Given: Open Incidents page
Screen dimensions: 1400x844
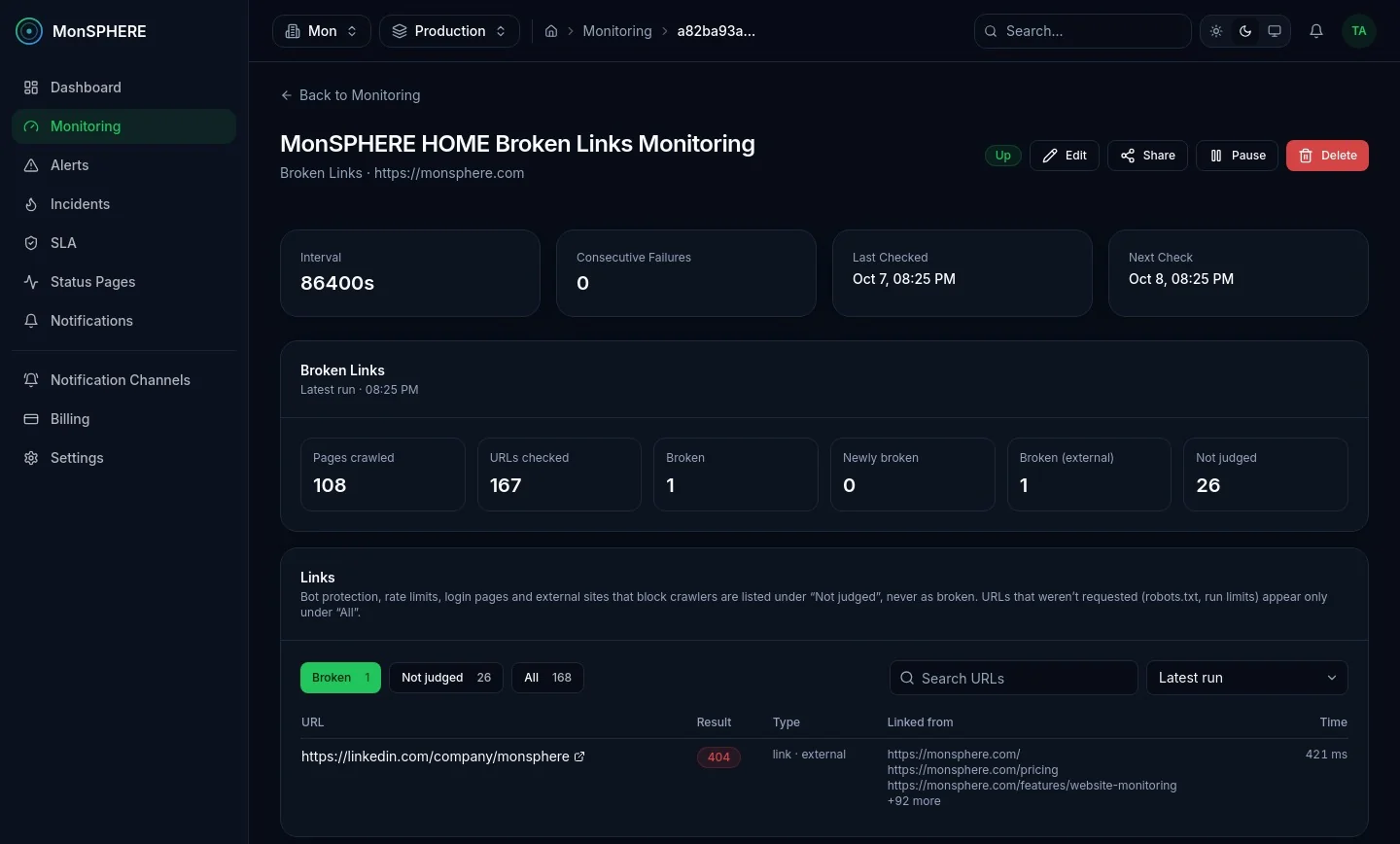Looking at the screenshot, I should pos(123,204).
